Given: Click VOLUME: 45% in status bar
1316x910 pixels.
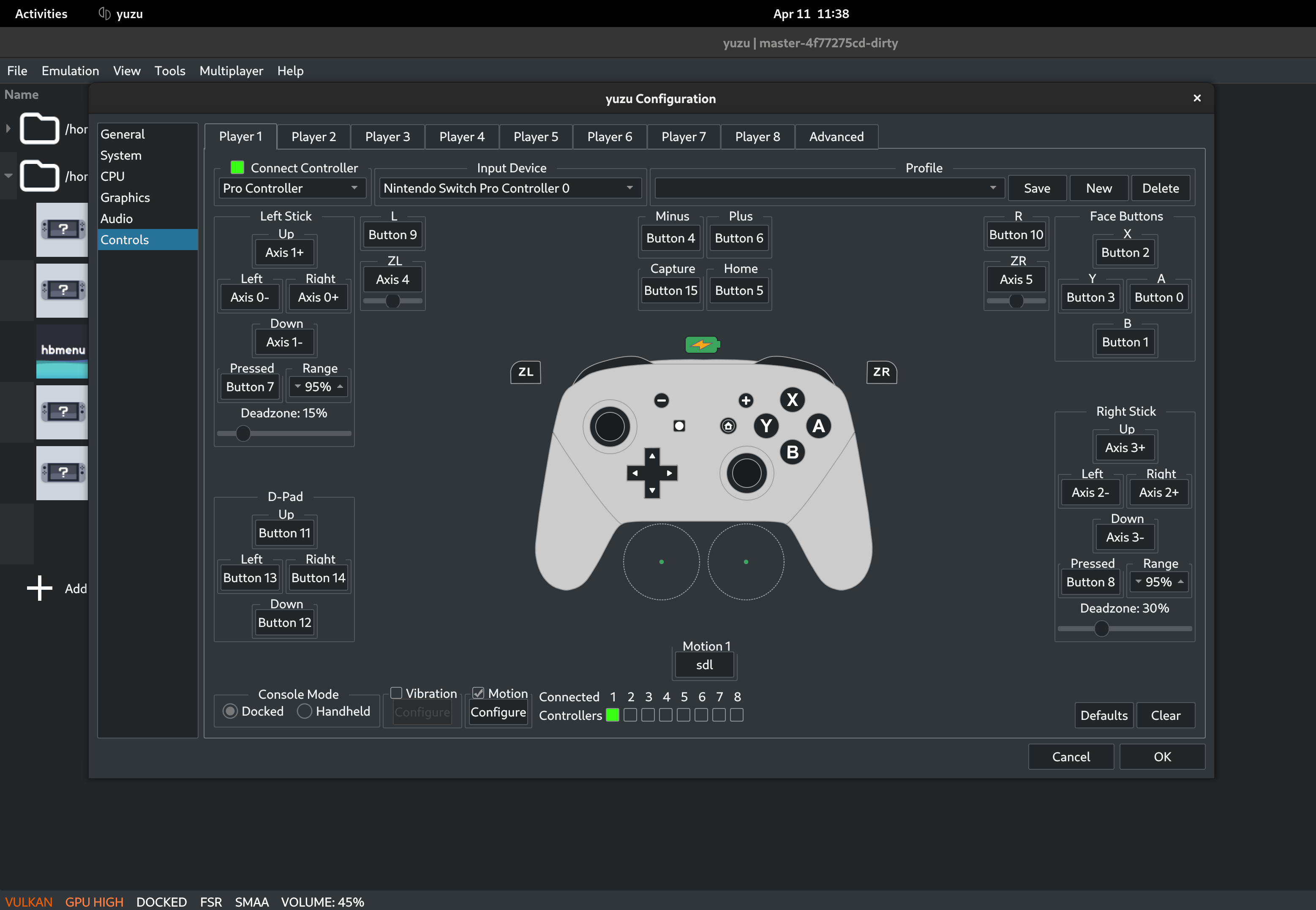Looking at the screenshot, I should [322, 902].
